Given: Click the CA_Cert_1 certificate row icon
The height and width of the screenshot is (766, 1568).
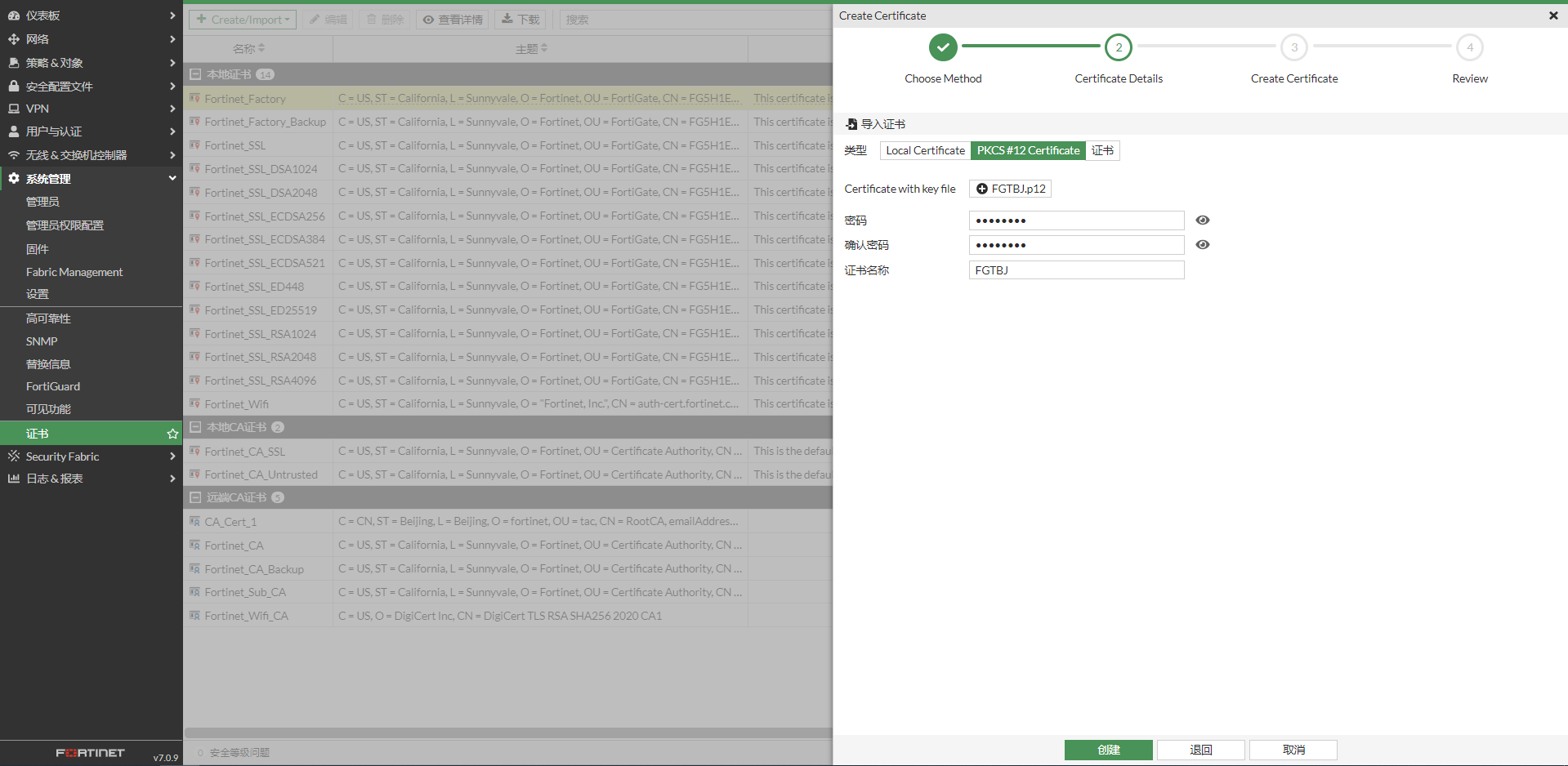Looking at the screenshot, I should click(194, 521).
